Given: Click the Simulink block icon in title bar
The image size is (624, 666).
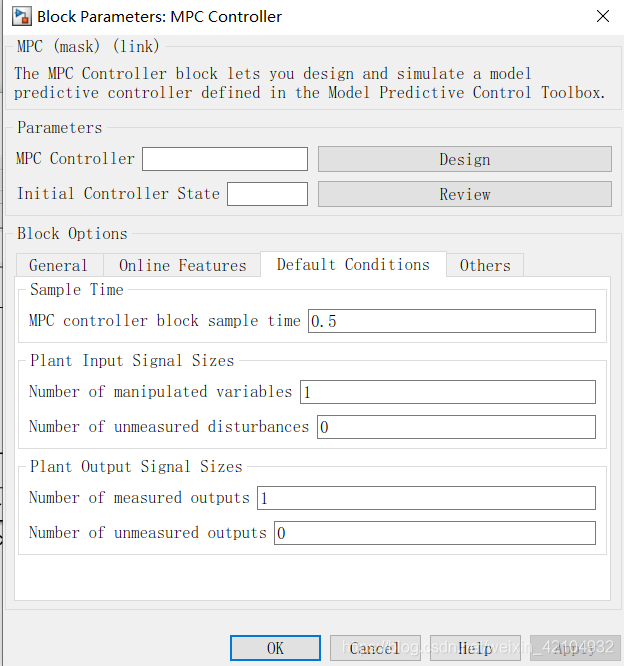Looking at the screenshot, I should pos(21,17).
